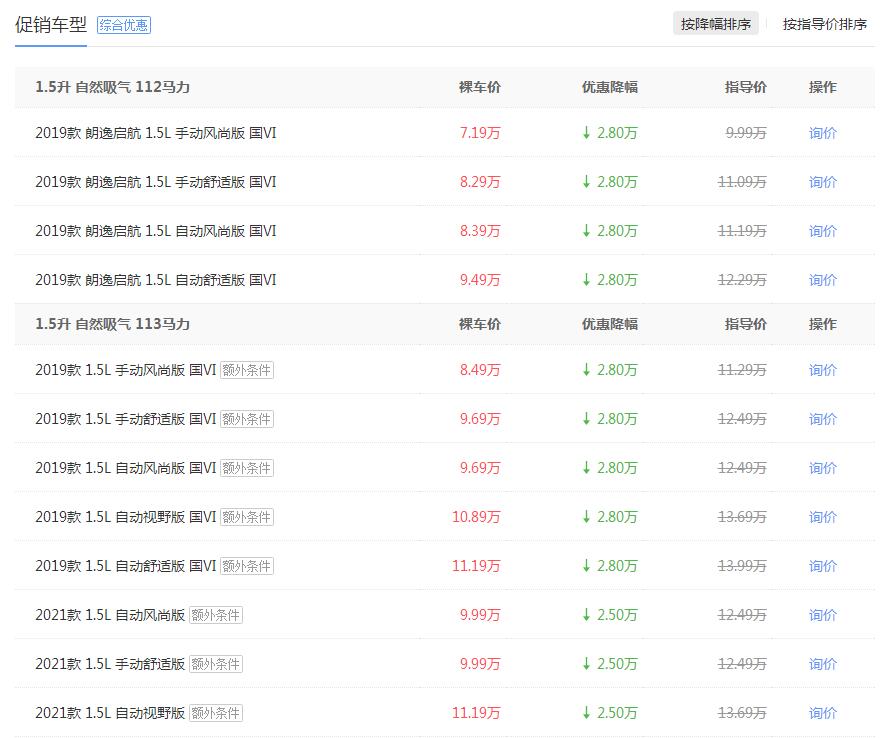
Task: Click 询价 for 2019款 1.5L 自动舒适版
Action: pos(822,566)
